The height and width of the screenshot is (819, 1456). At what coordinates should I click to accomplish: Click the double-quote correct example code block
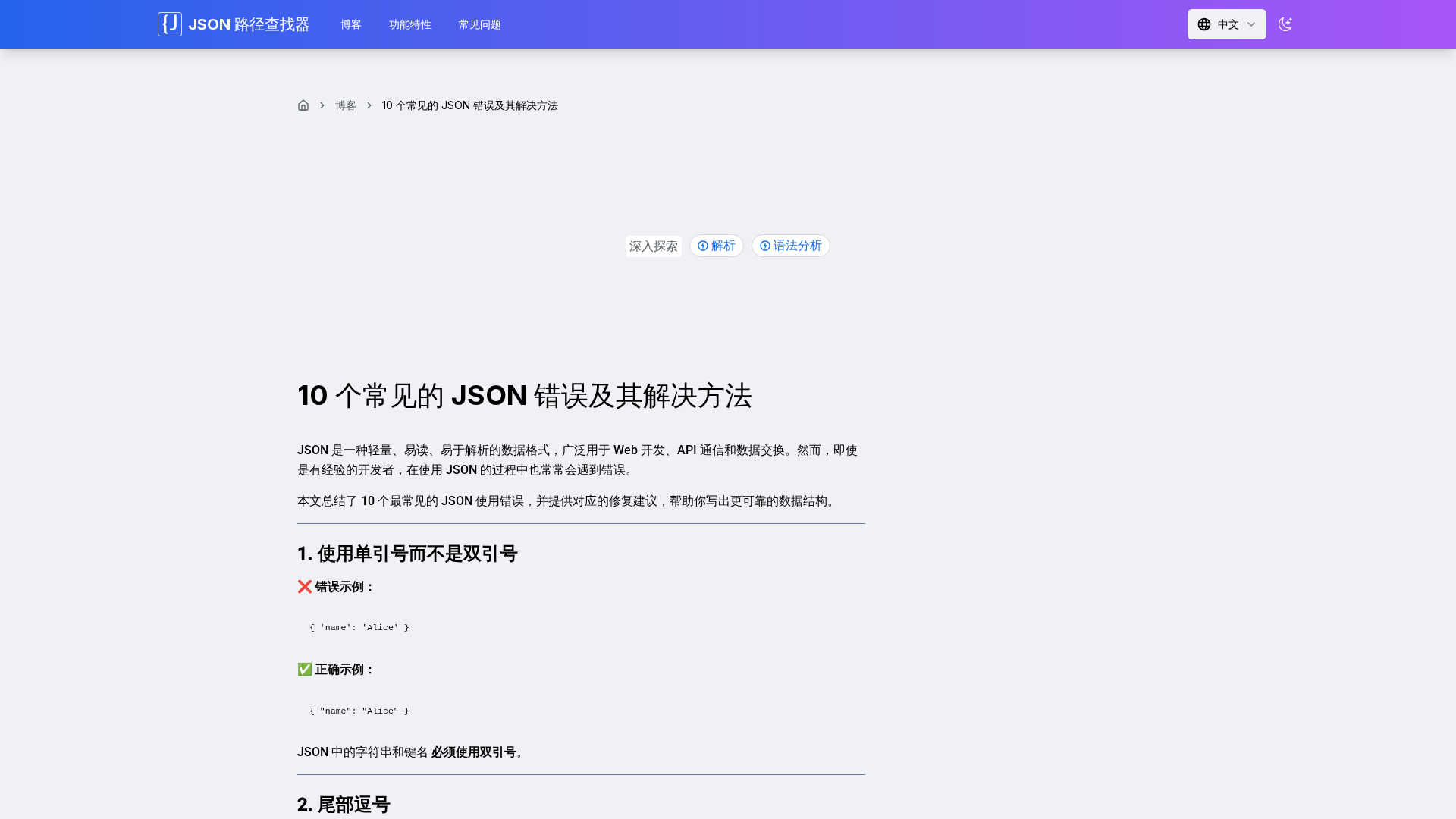(x=359, y=711)
